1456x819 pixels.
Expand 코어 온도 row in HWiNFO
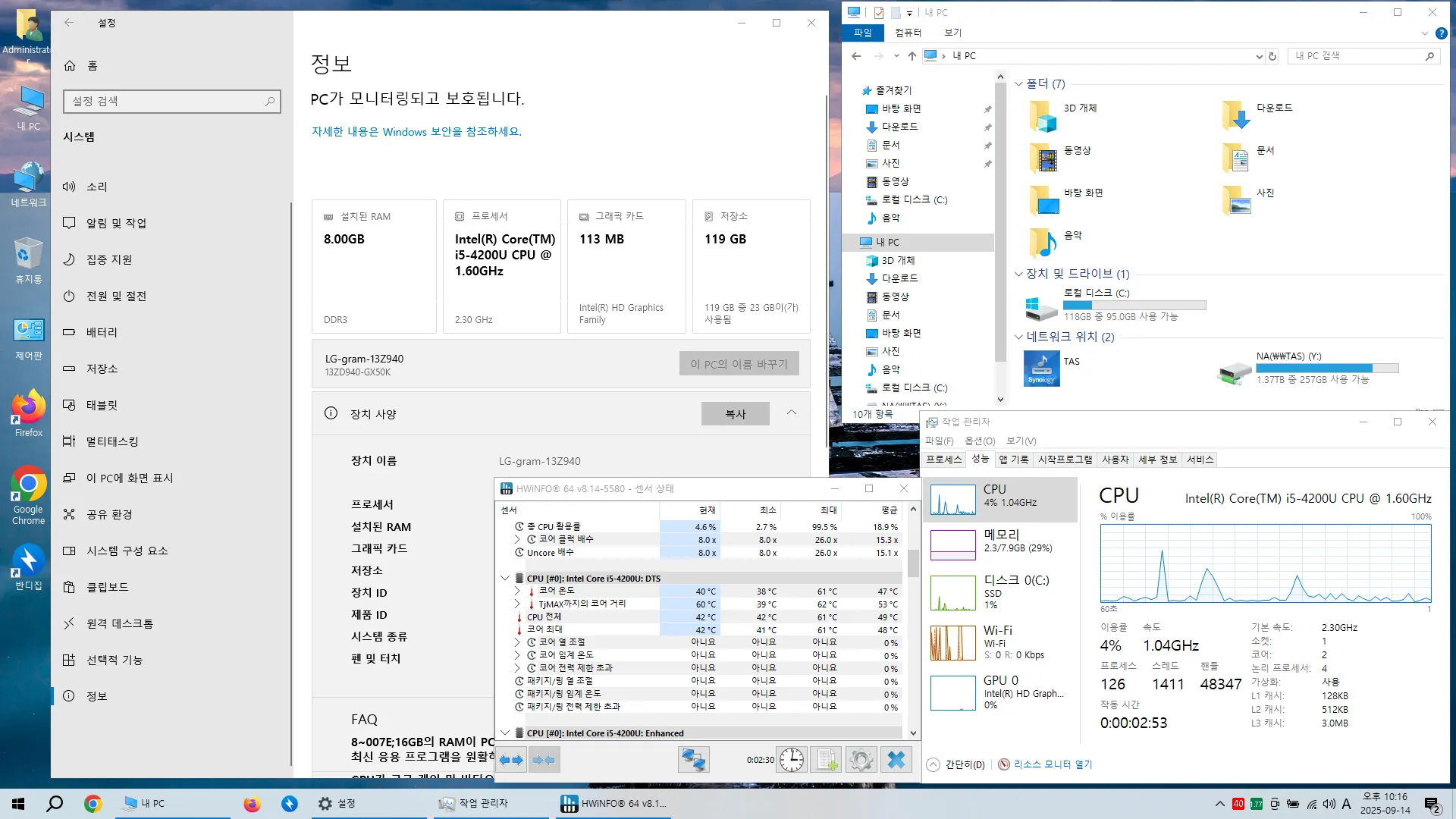click(517, 591)
